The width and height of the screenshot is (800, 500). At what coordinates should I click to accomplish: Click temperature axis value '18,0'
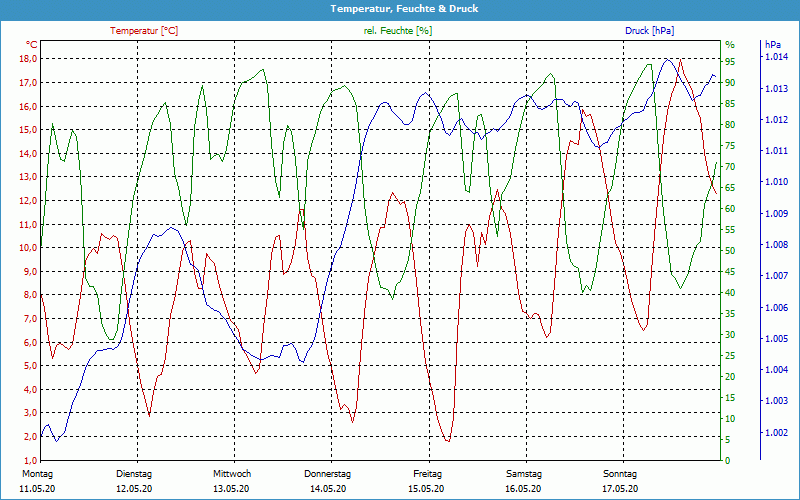pos(29,59)
